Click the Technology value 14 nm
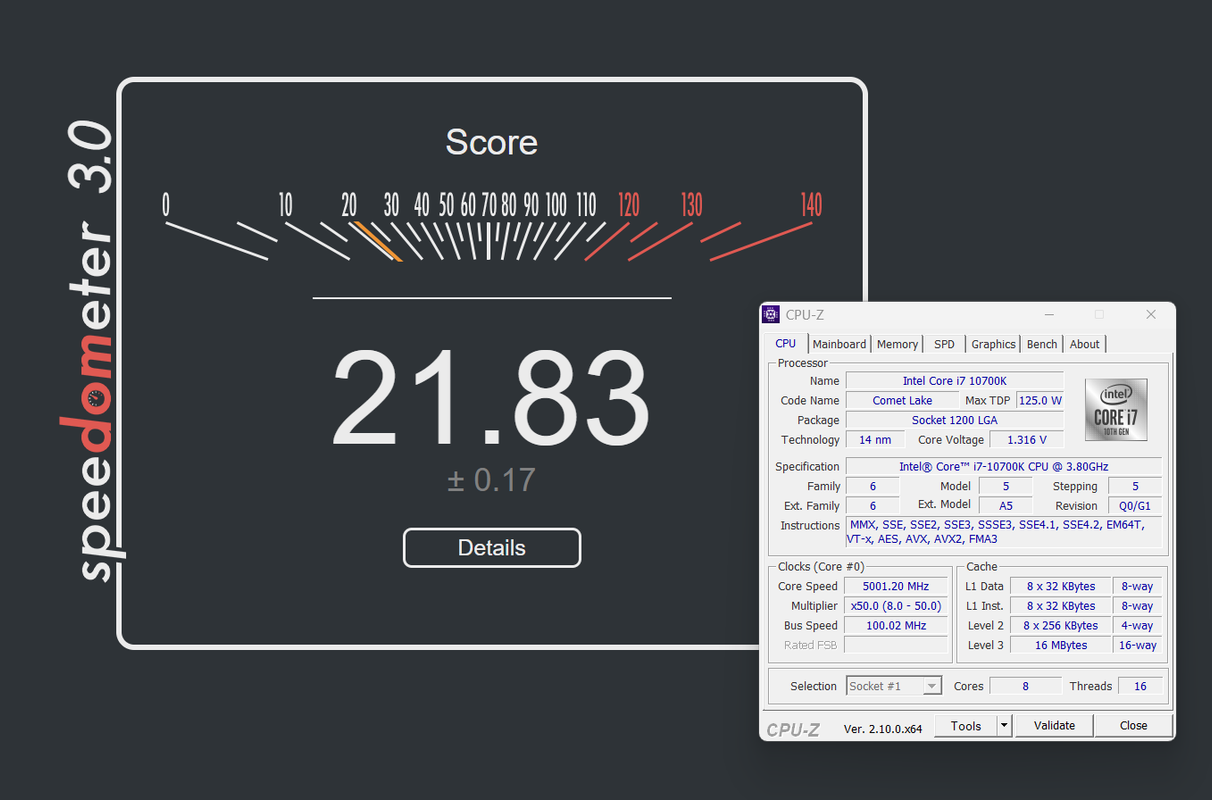This screenshot has height=800, width=1212. point(875,440)
